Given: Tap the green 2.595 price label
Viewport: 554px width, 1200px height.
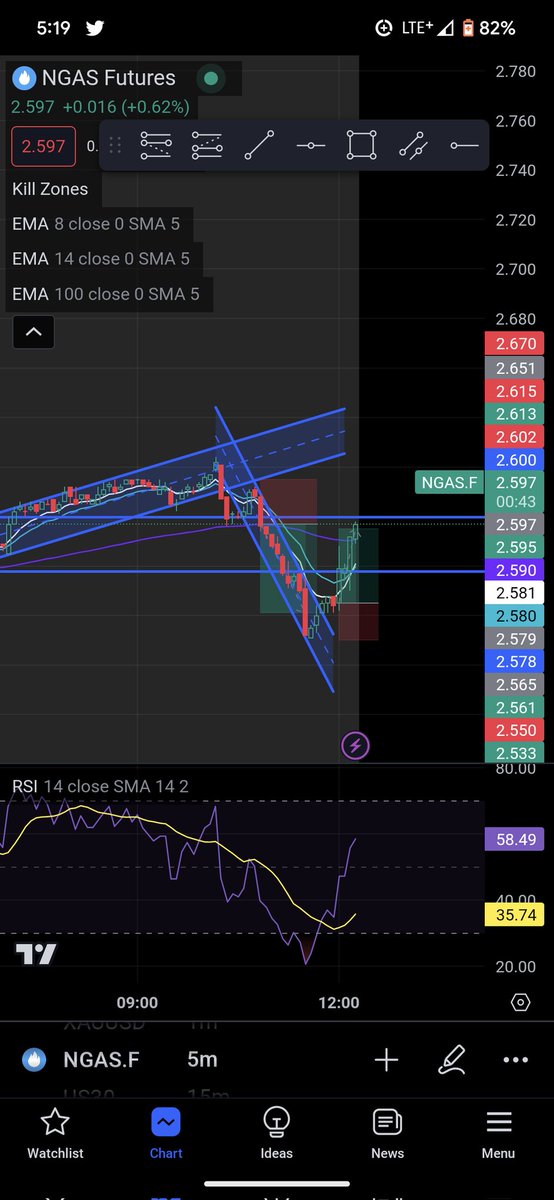Looking at the screenshot, I should point(516,547).
